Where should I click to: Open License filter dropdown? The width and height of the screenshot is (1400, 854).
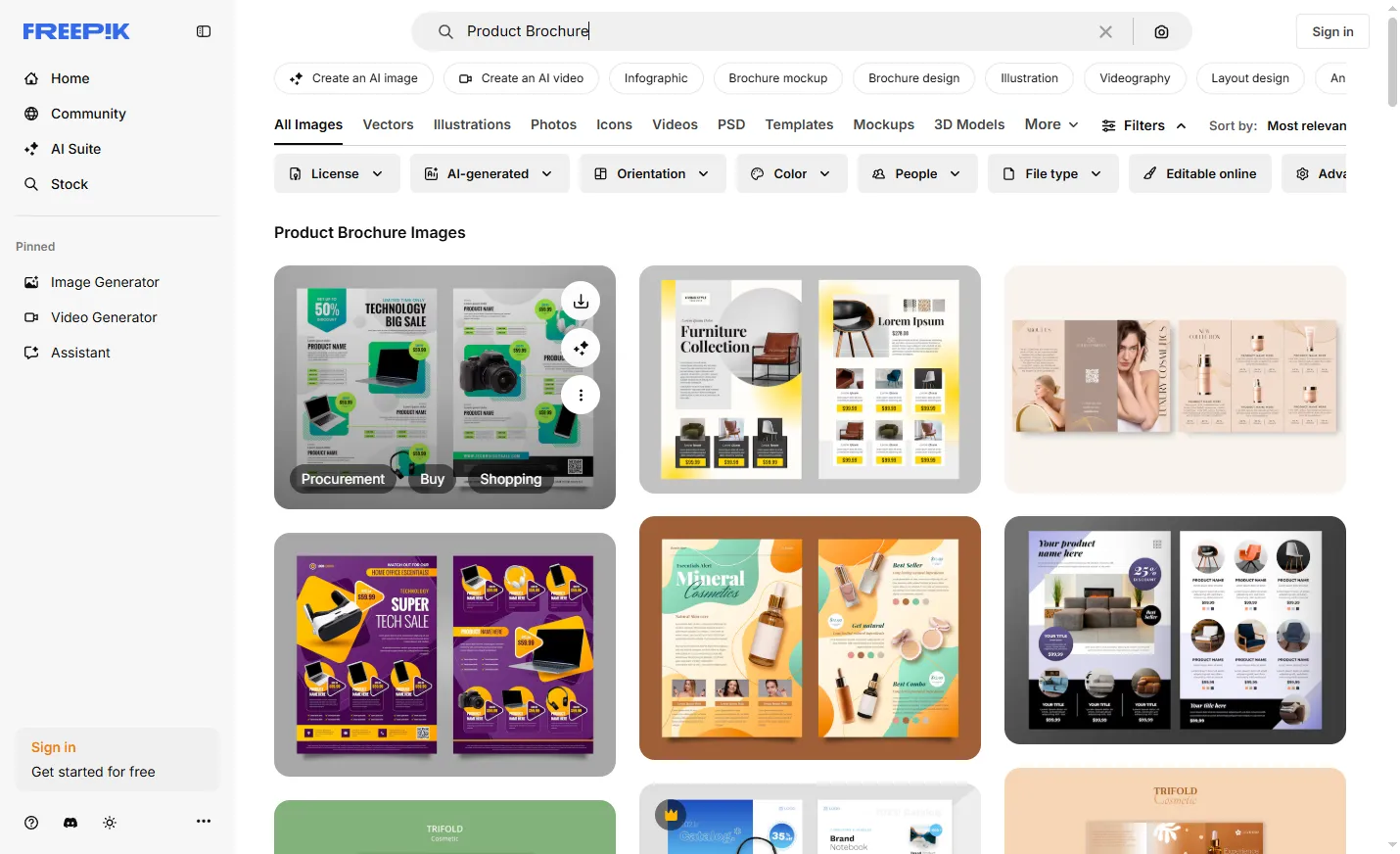[x=337, y=173]
